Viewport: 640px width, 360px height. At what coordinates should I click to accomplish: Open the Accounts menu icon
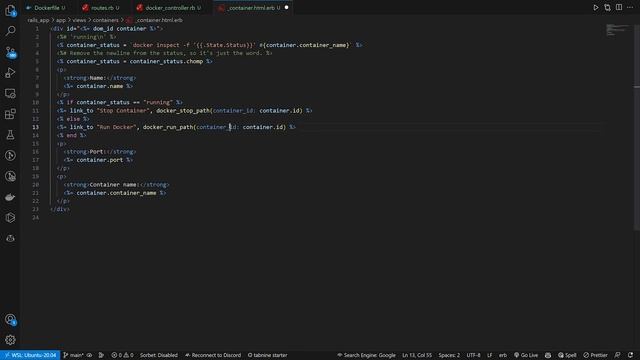[x=10, y=319]
